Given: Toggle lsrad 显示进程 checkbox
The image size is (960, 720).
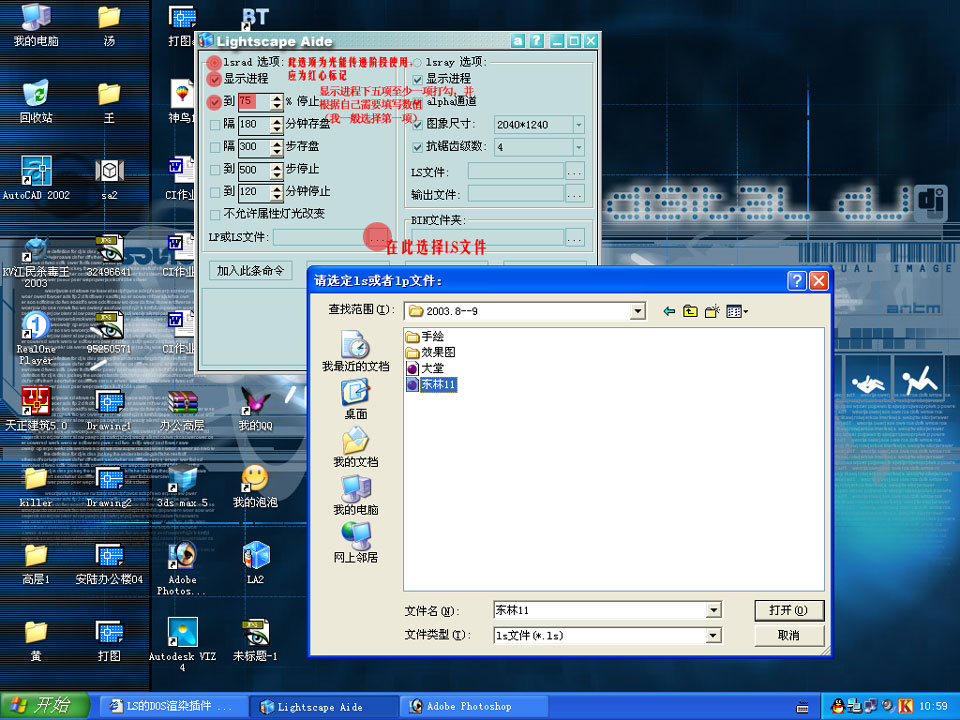Looking at the screenshot, I should pyautogui.click(x=214, y=79).
